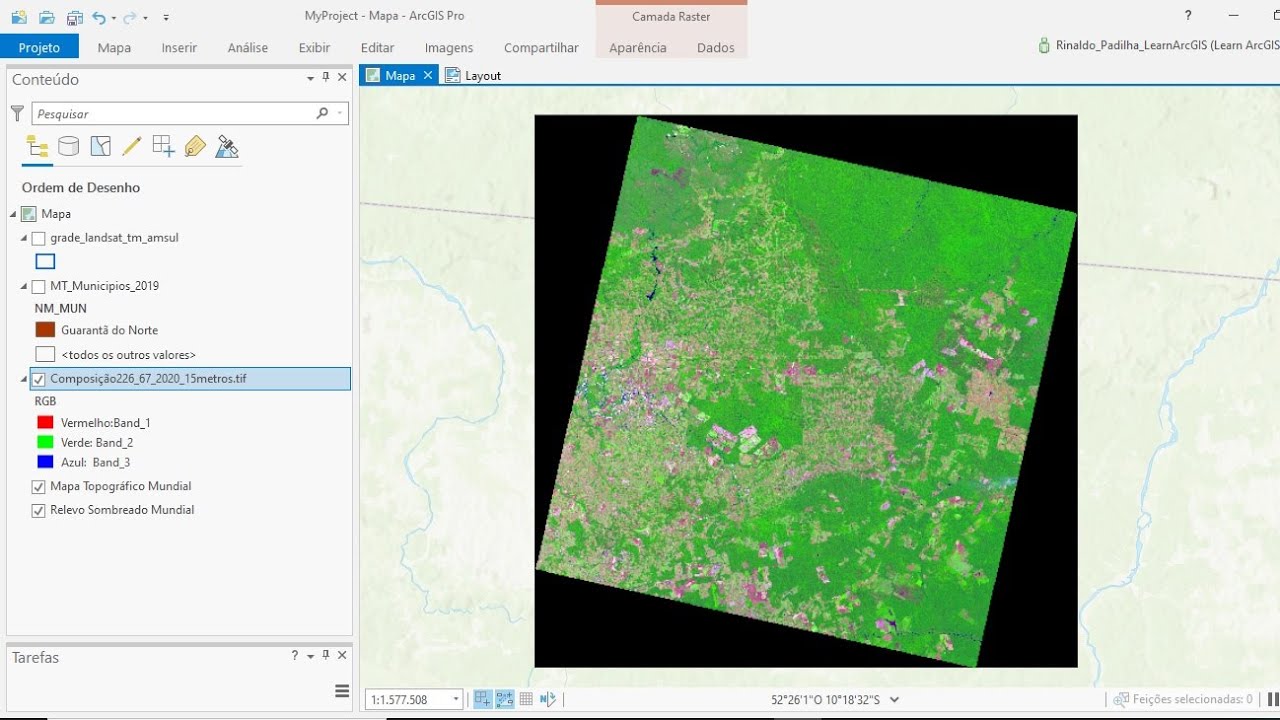Open the redo history dropdown arrow
This screenshot has width=1280, height=720.
coord(145,18)
